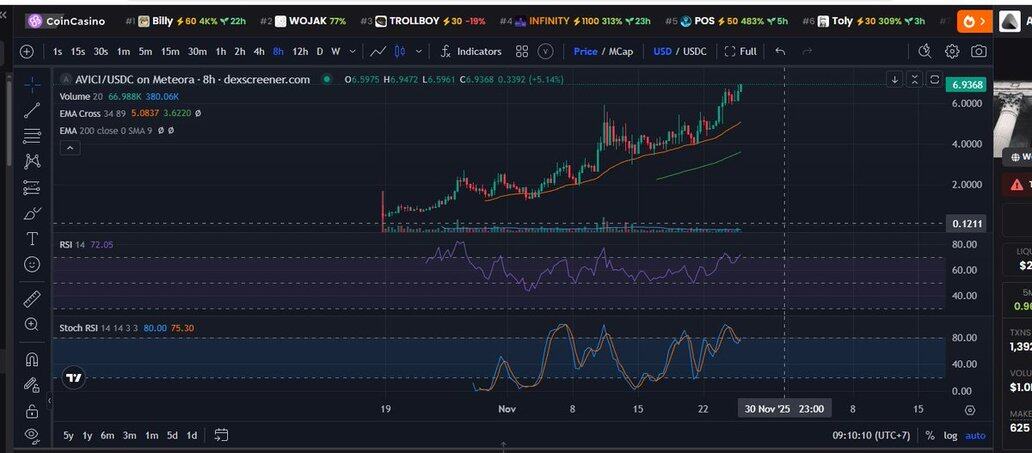Open chart type dropdown chevron
Screen dimensions: 1032x453
pyautogui.click(x=421, y=51)
